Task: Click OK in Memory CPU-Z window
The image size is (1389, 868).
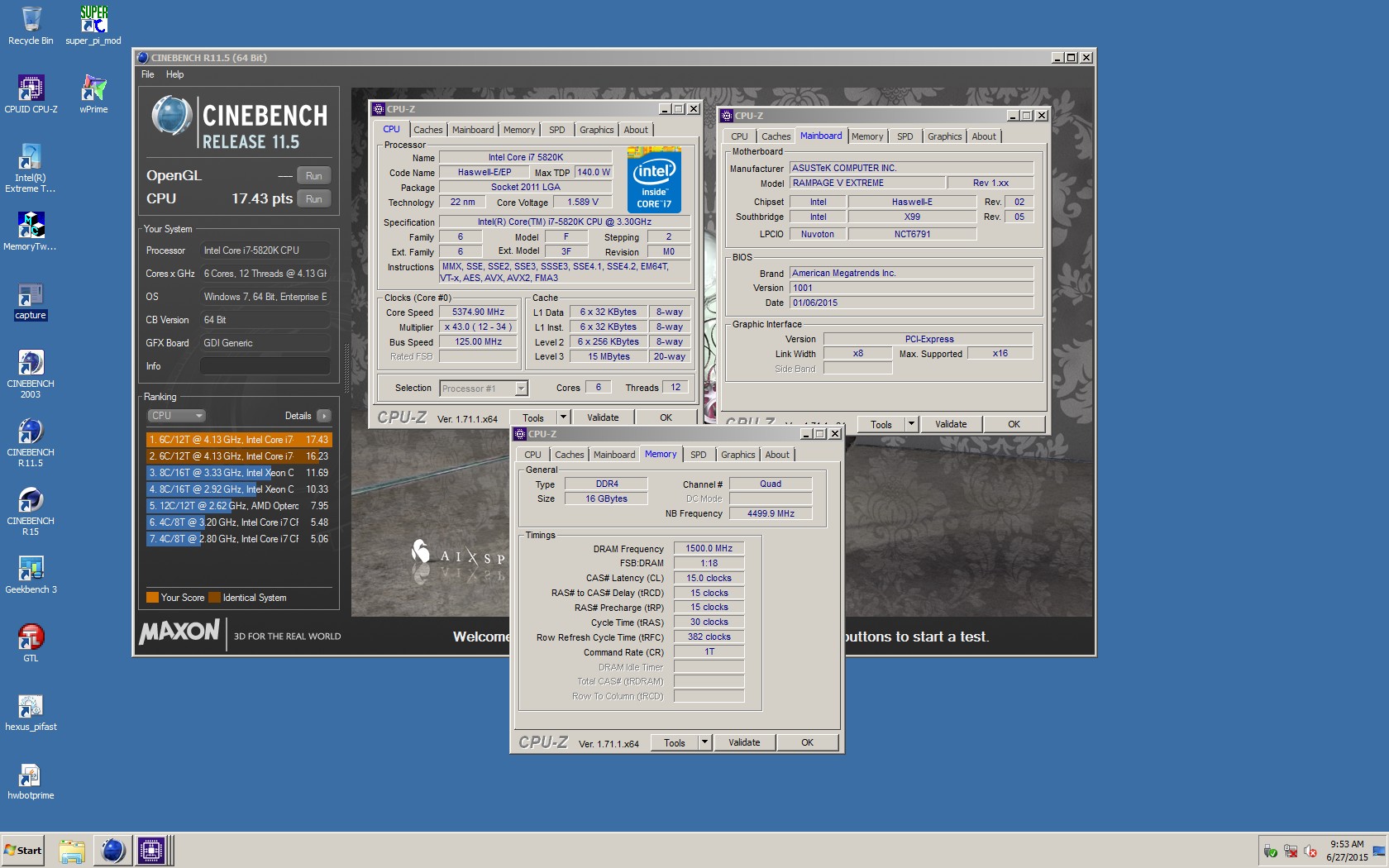Action: (808, 742)
